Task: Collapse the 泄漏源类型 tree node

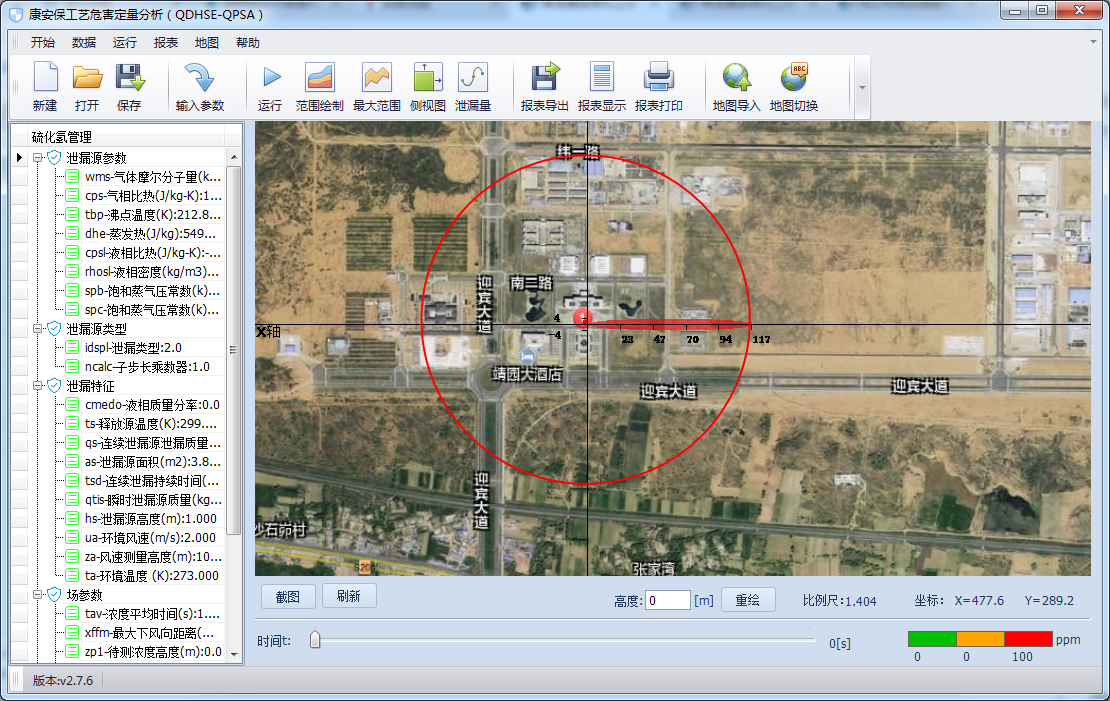Action: tap(38, 329)
